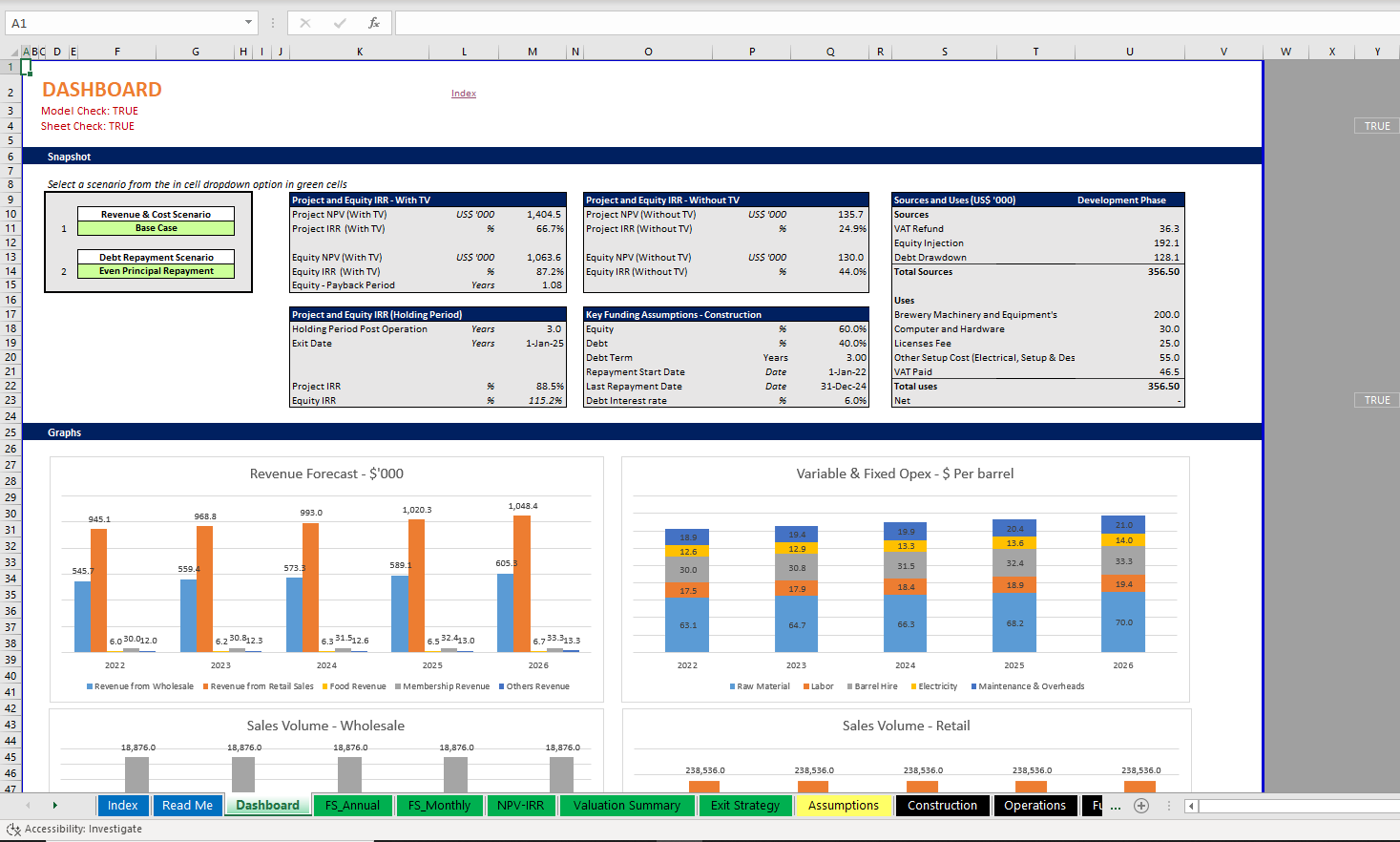Click the Insert Function (fx) icon
This screenshot has width=1400, height=842.
pyautogui.click(x=373, y=23)
